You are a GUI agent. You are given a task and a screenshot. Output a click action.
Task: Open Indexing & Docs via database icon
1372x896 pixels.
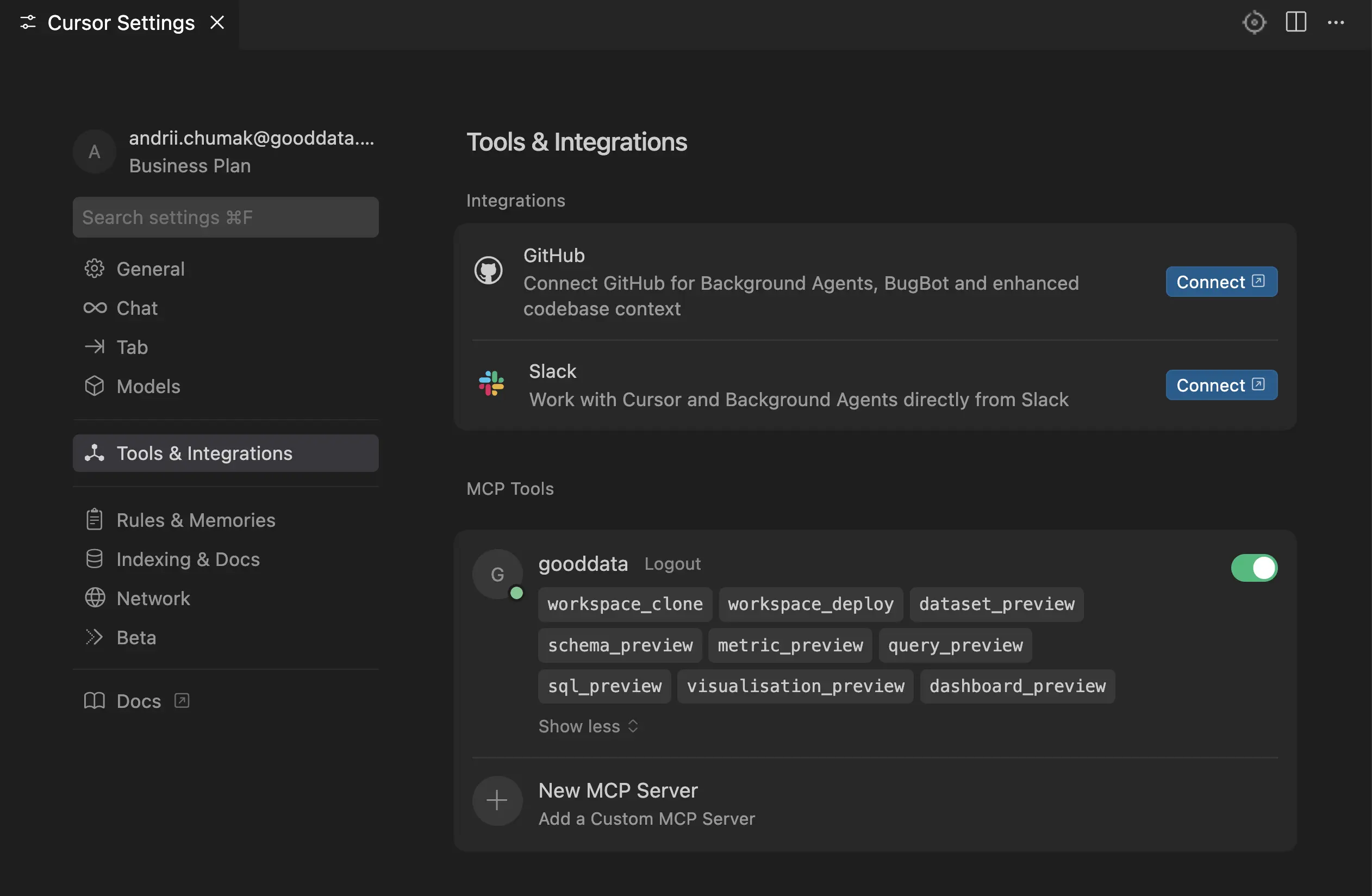click(x=94, y=559)
